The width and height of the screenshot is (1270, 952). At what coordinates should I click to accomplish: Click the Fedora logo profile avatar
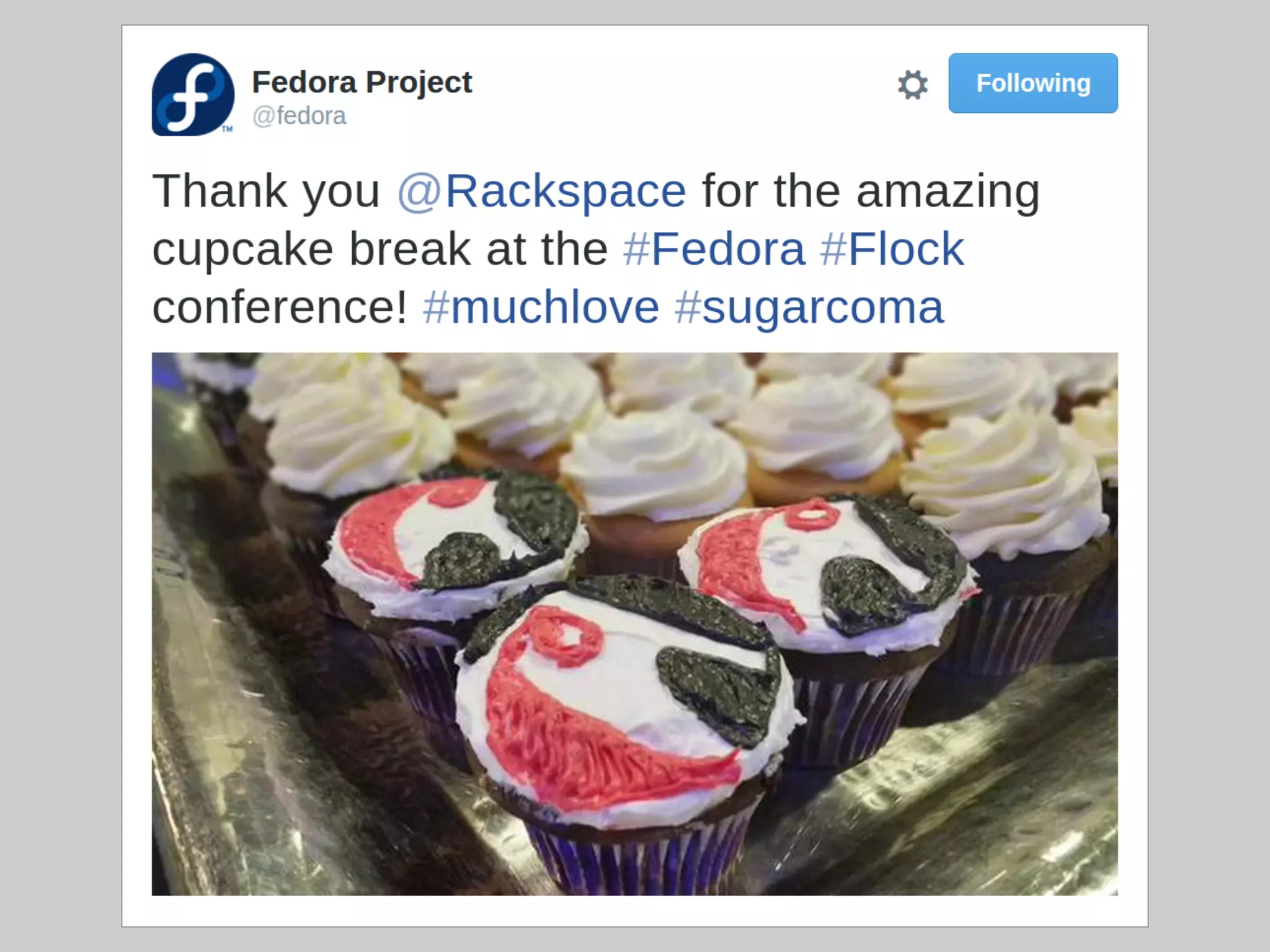(x=193, y=94)
